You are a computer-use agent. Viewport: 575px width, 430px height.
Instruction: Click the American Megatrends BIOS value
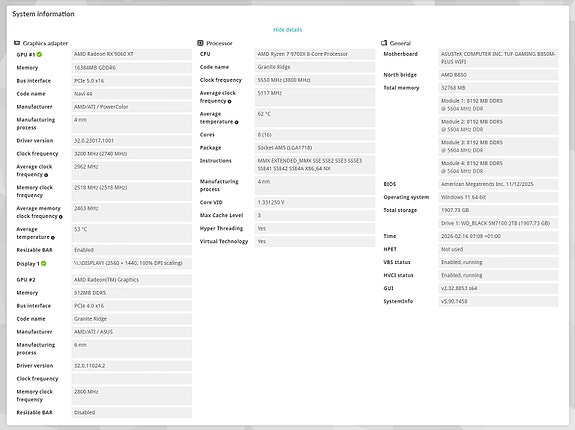point(498,184)
